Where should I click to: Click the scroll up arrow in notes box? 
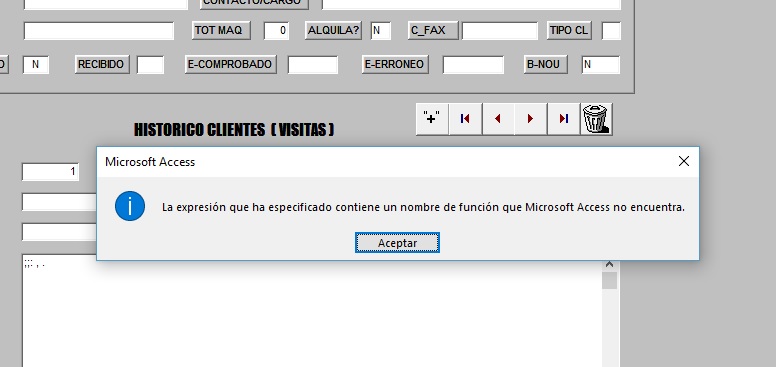pyautogui.click(x=609, y=265)
